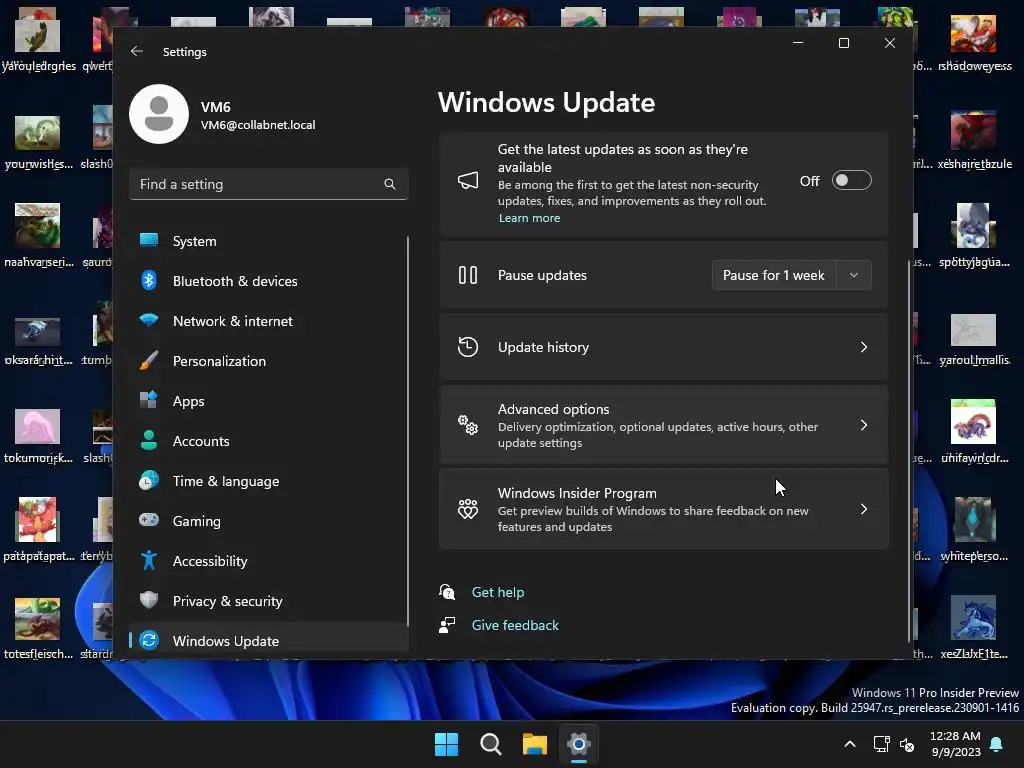1024x768 pixels.
Task: Click the pause icon beside Pause updates
Action: (x=468, y=275)
